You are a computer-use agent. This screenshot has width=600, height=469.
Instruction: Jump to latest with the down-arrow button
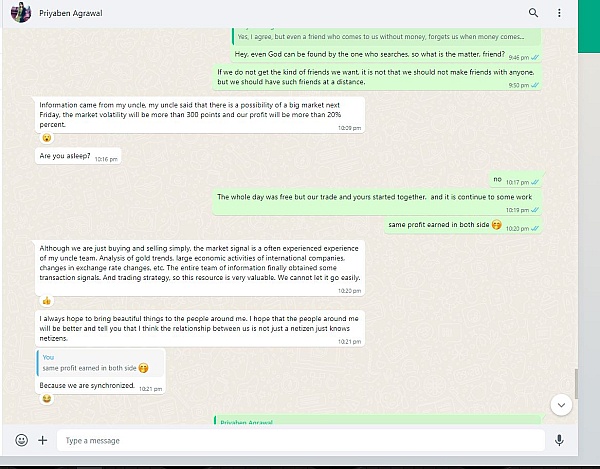(561, 405)
